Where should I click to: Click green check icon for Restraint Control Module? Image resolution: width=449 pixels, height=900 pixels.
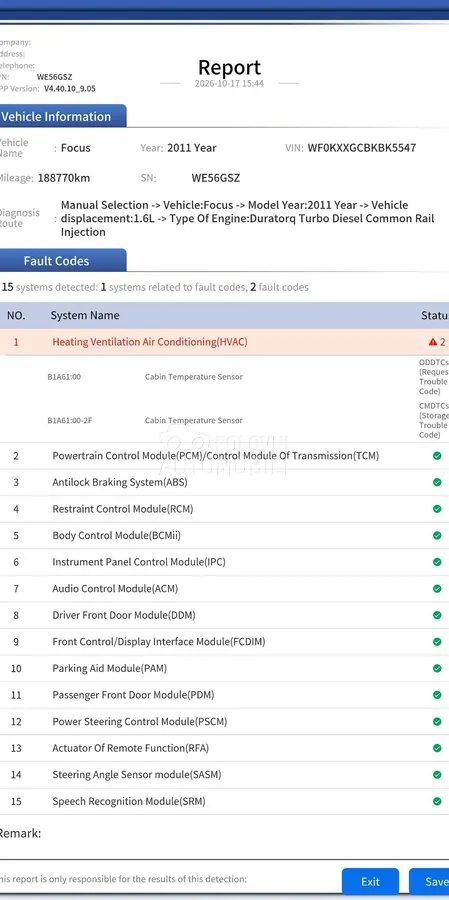(x=437, y=509)
